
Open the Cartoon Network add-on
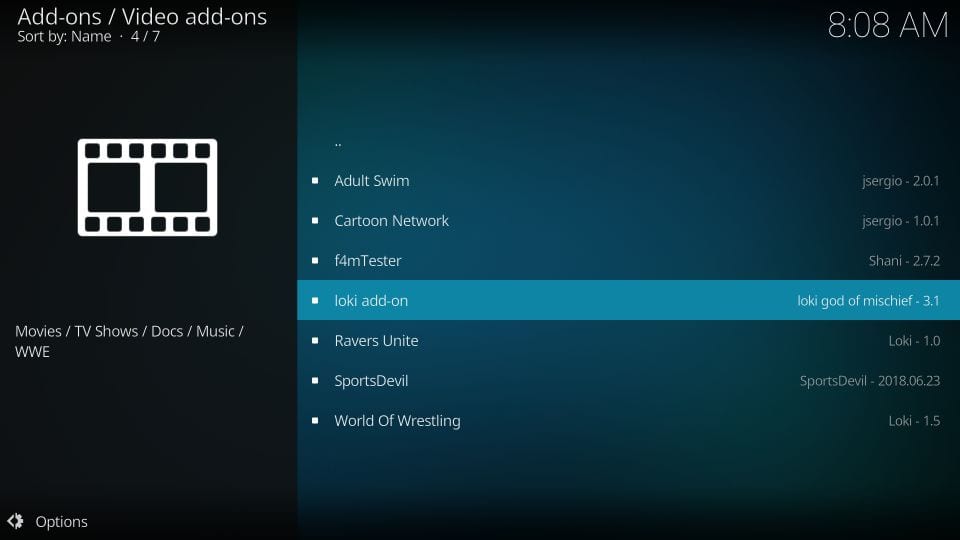628,220
